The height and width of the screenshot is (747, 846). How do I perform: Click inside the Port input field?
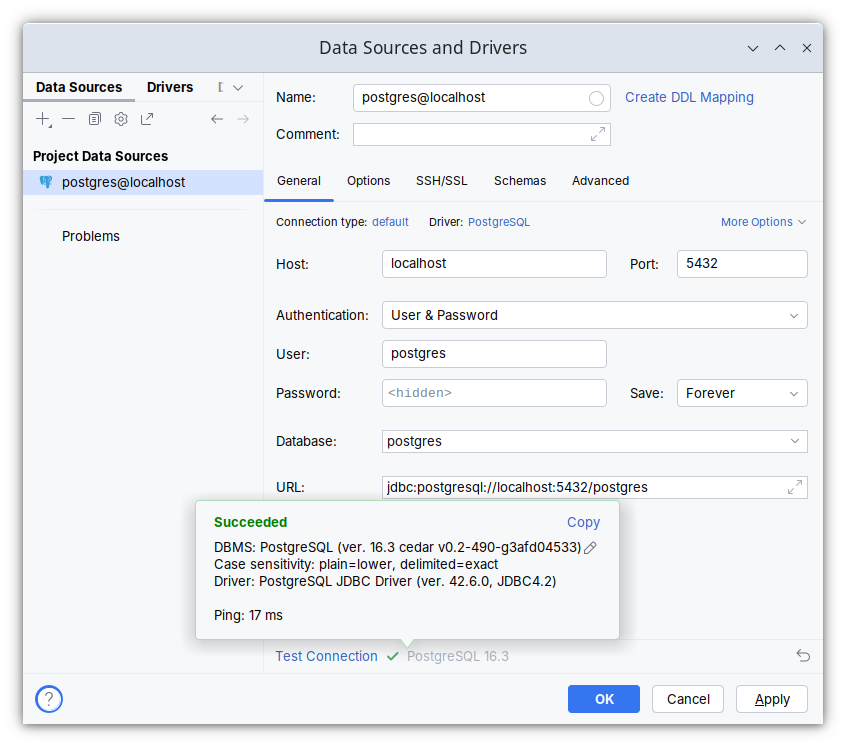(x=742, y=264)
